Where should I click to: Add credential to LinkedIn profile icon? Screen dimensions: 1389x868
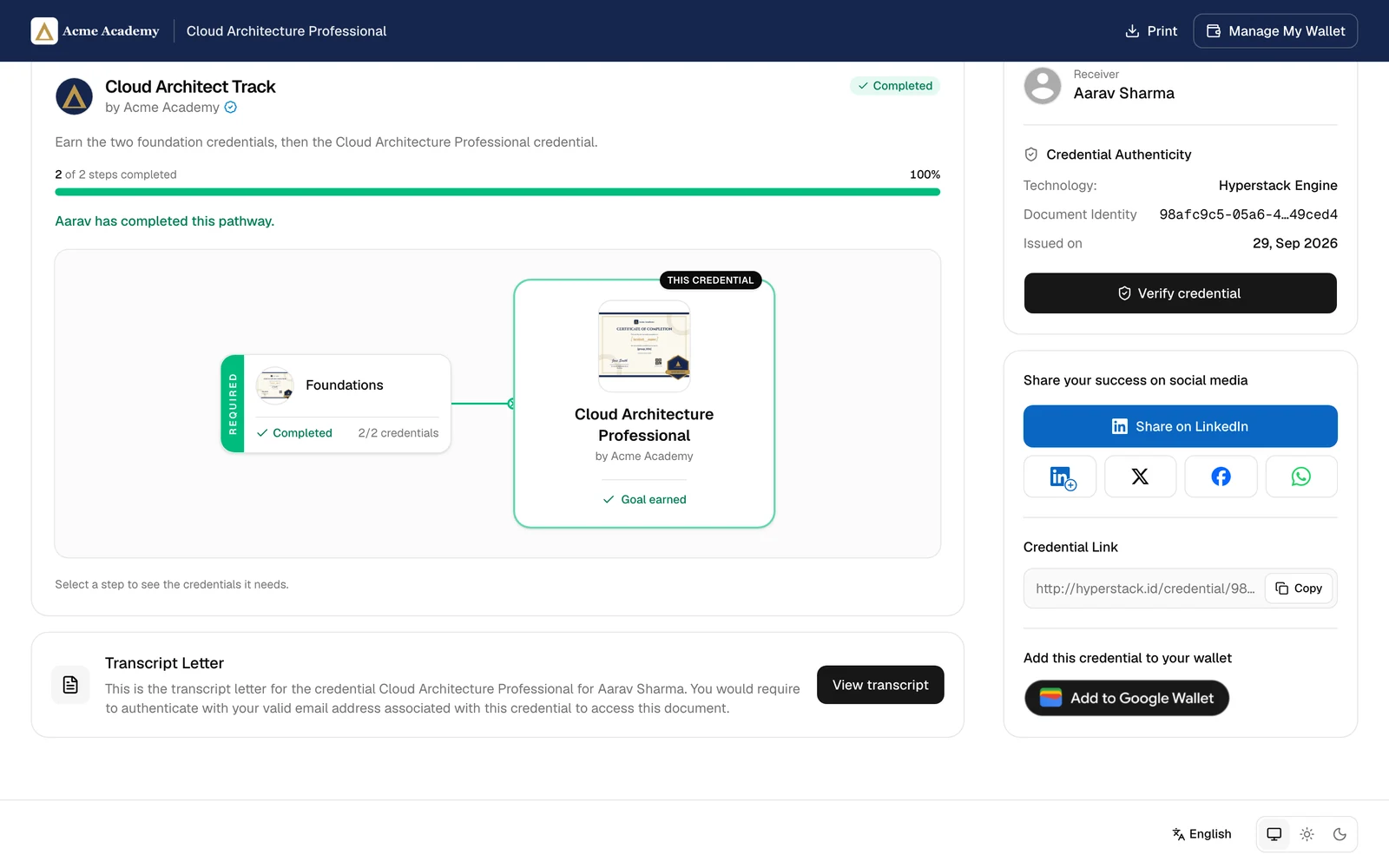1060,477
